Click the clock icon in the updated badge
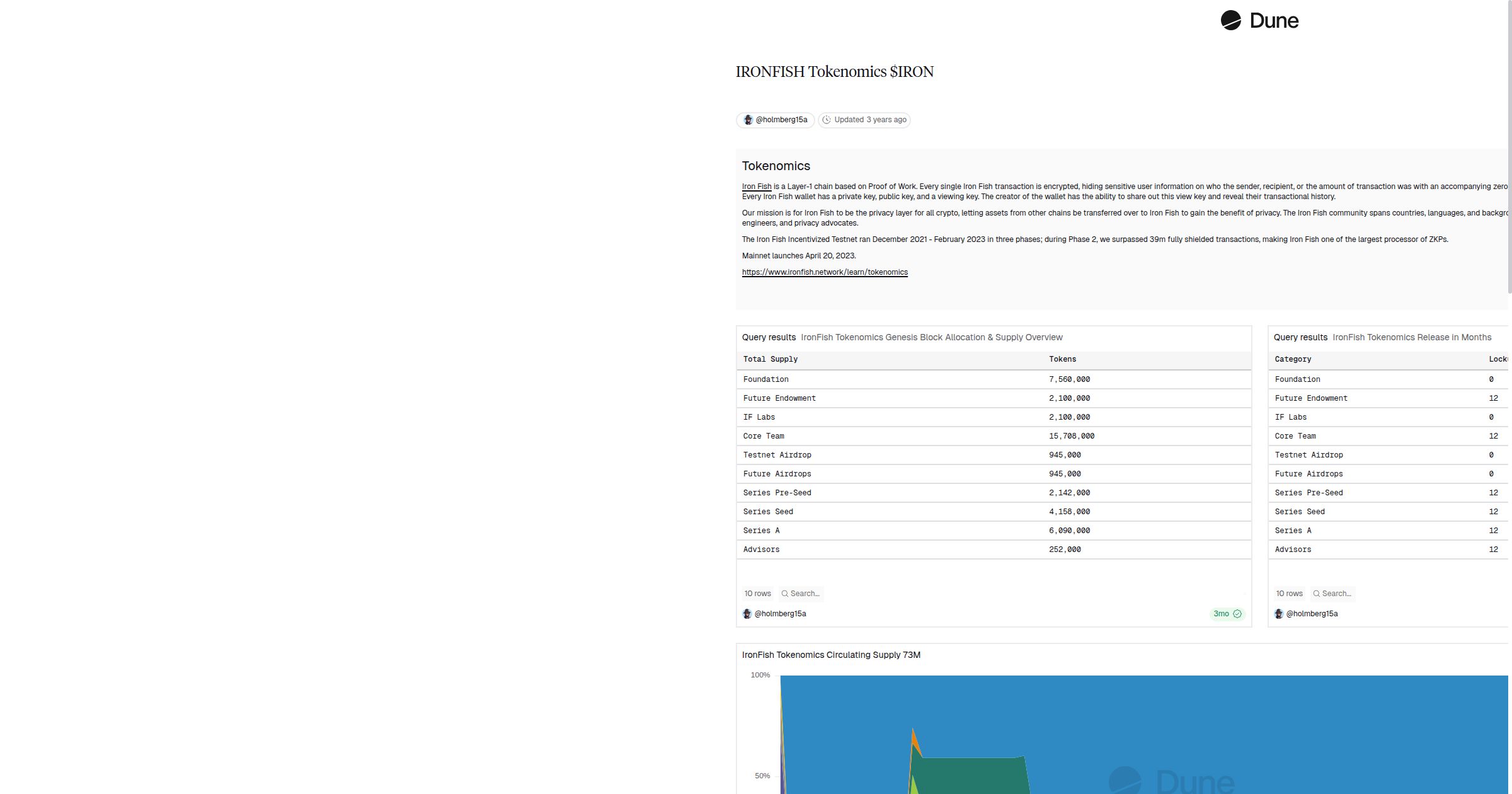This screenshot has width=1512, height=794. 827,120
